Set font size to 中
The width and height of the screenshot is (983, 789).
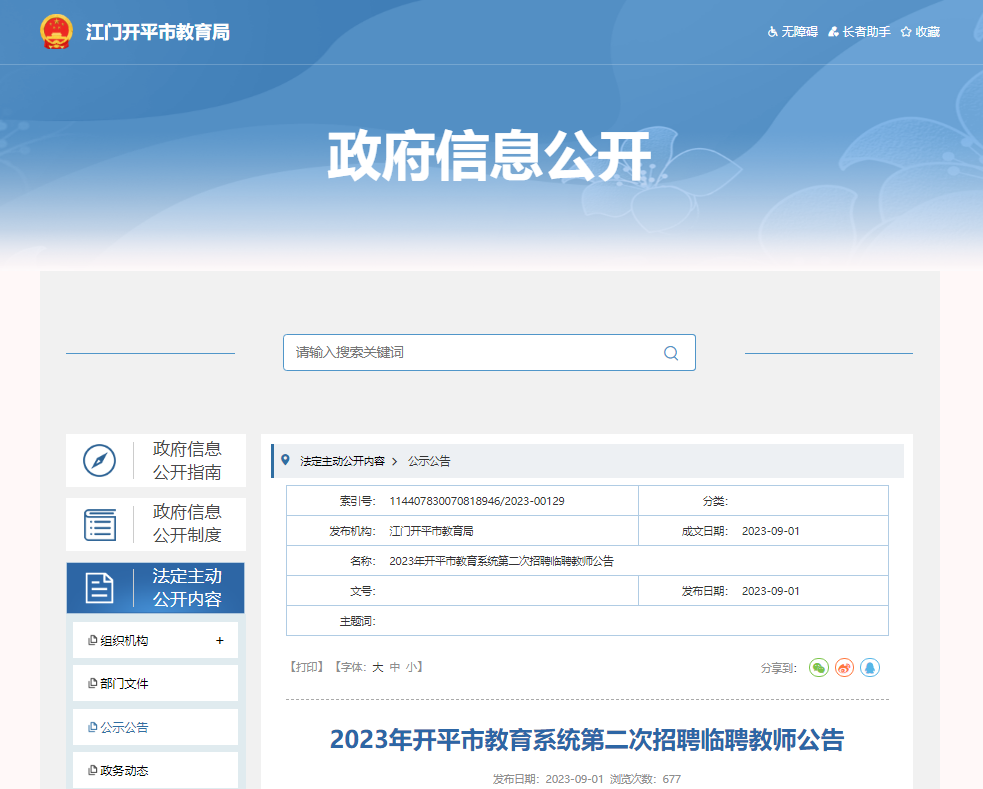[395, 666]
